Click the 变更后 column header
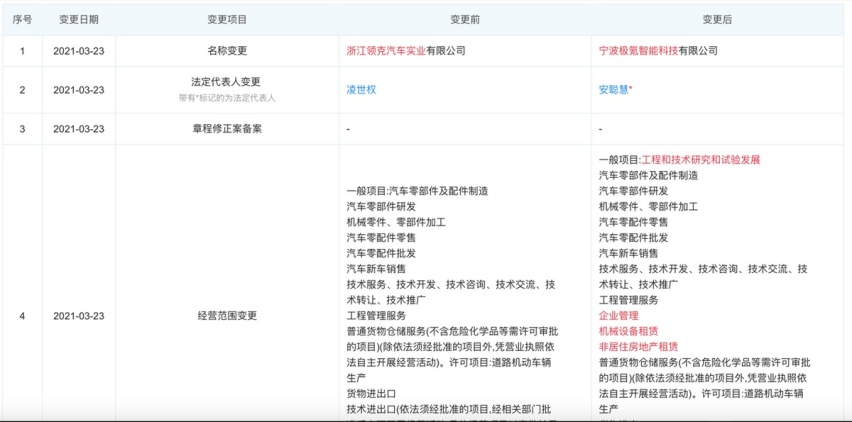This screenshot has height=422, width=852. [717, 20]
